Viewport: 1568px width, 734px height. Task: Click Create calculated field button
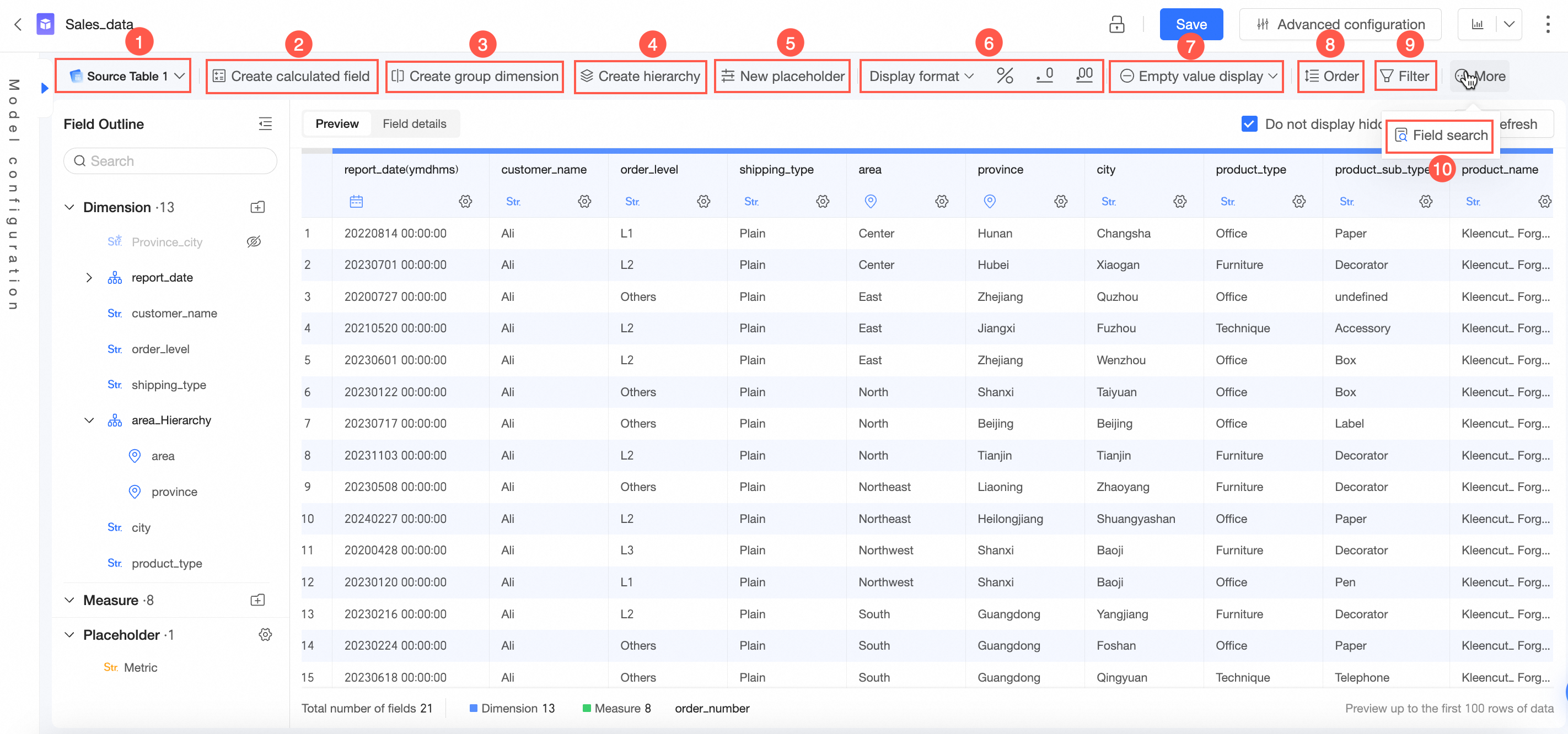[292, 76]
